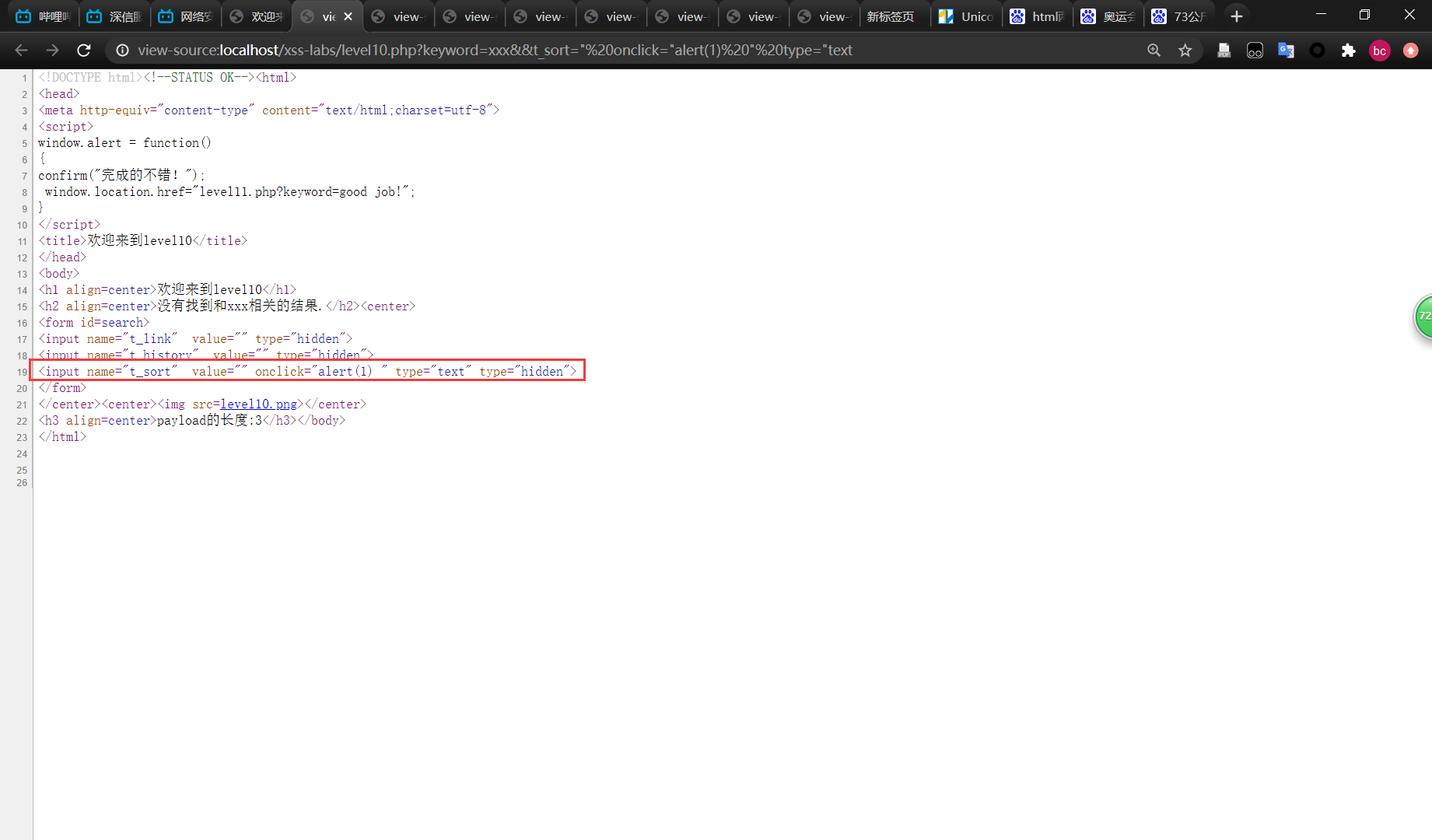Click the t_link hidden input line
The height and width of the screenshot is (840, 1432).
[195, 339]
